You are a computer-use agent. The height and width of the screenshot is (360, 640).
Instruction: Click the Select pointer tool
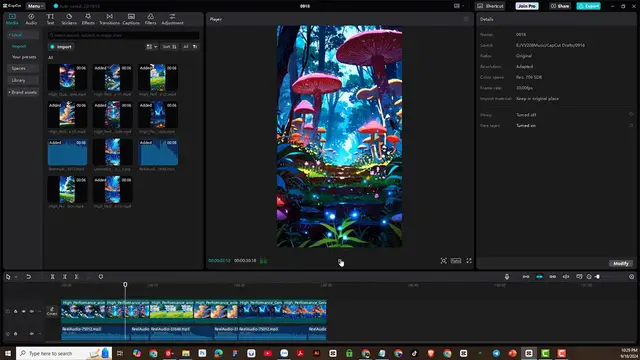8,277
